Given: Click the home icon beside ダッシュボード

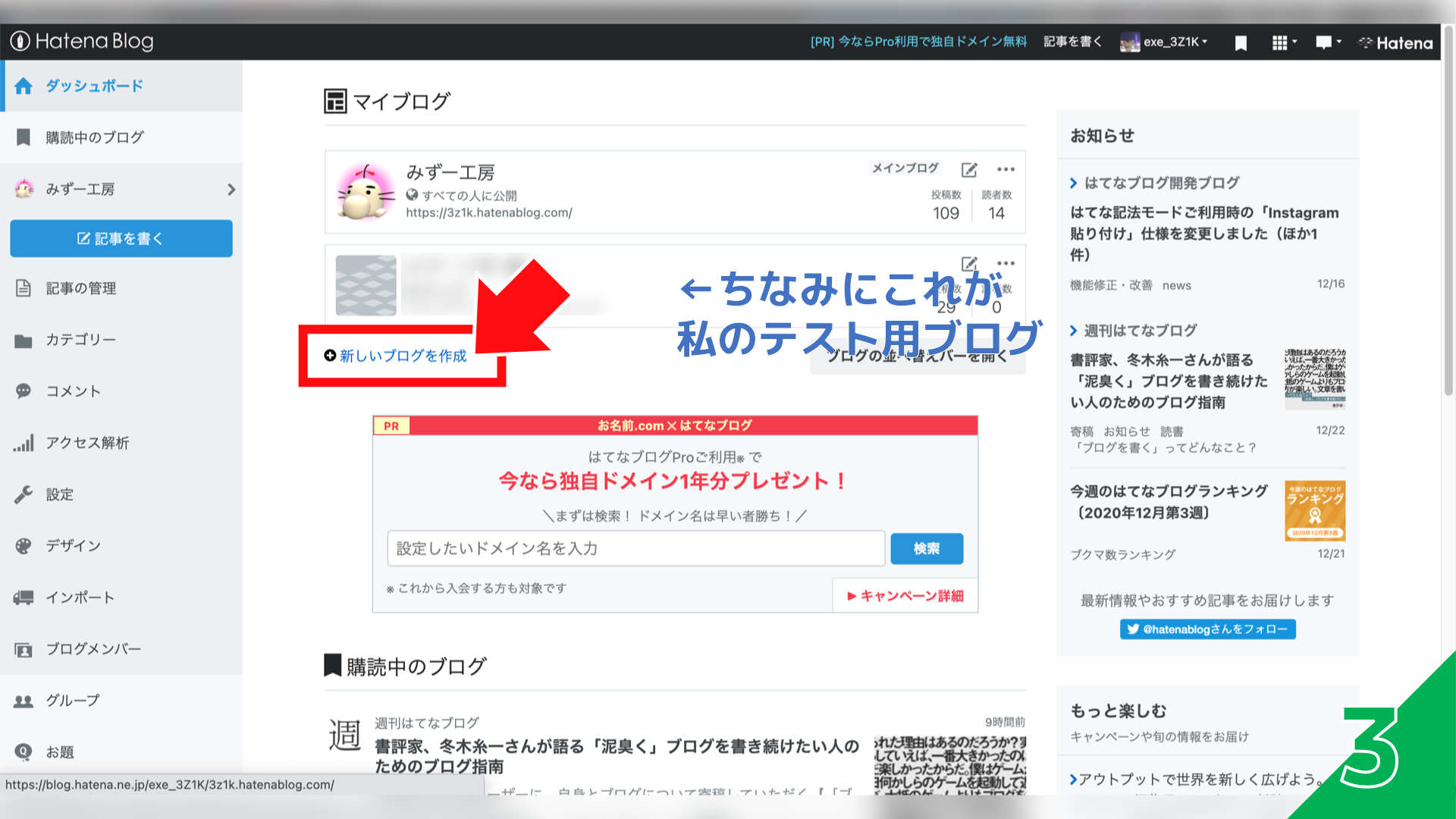Looking at the screenshot, I should pos(24,86).
